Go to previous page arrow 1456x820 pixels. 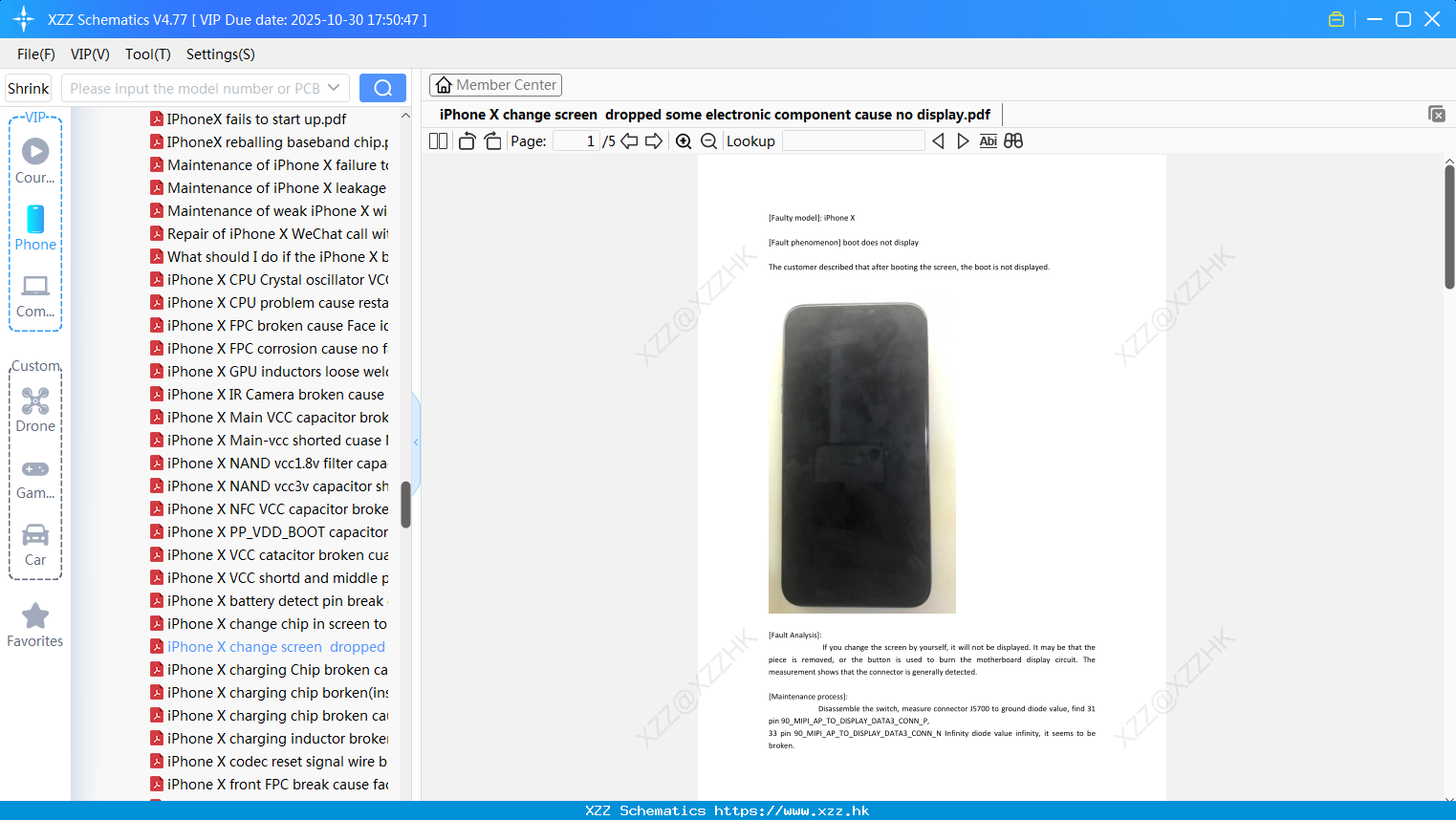coord(629,140)
